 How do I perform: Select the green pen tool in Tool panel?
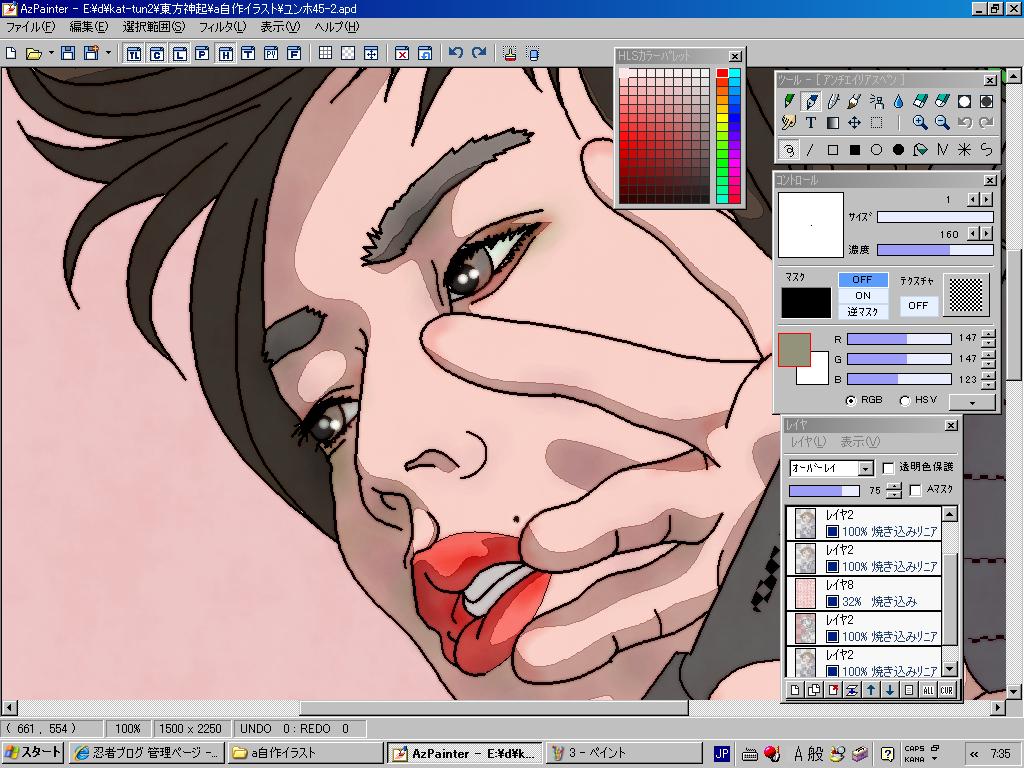[789, 101]
